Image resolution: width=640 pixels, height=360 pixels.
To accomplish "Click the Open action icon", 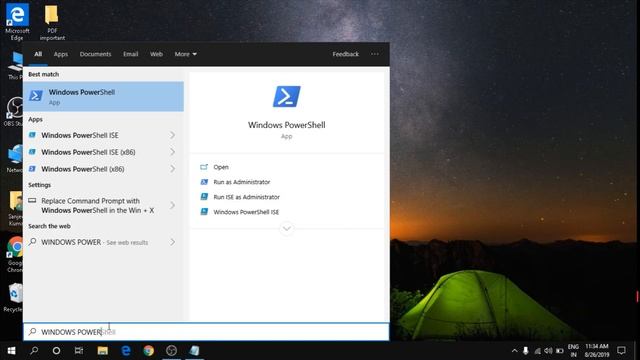I will [x=204, y=167].
